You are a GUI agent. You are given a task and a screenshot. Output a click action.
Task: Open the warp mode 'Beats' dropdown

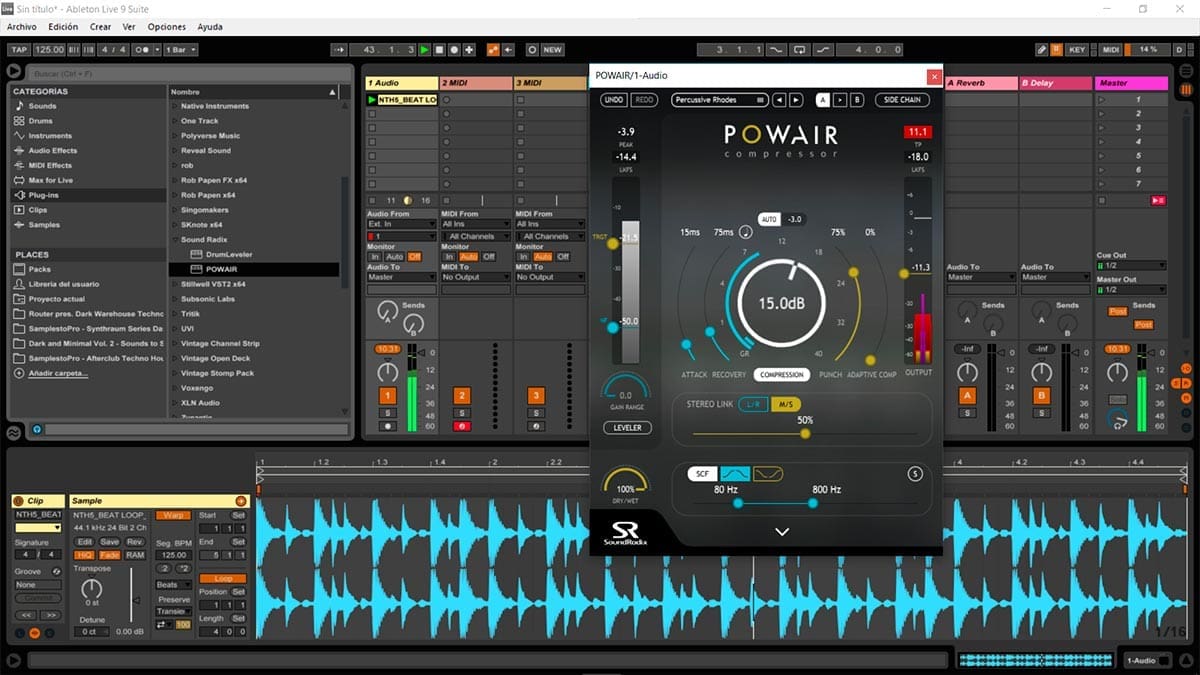tap(173, 585)
